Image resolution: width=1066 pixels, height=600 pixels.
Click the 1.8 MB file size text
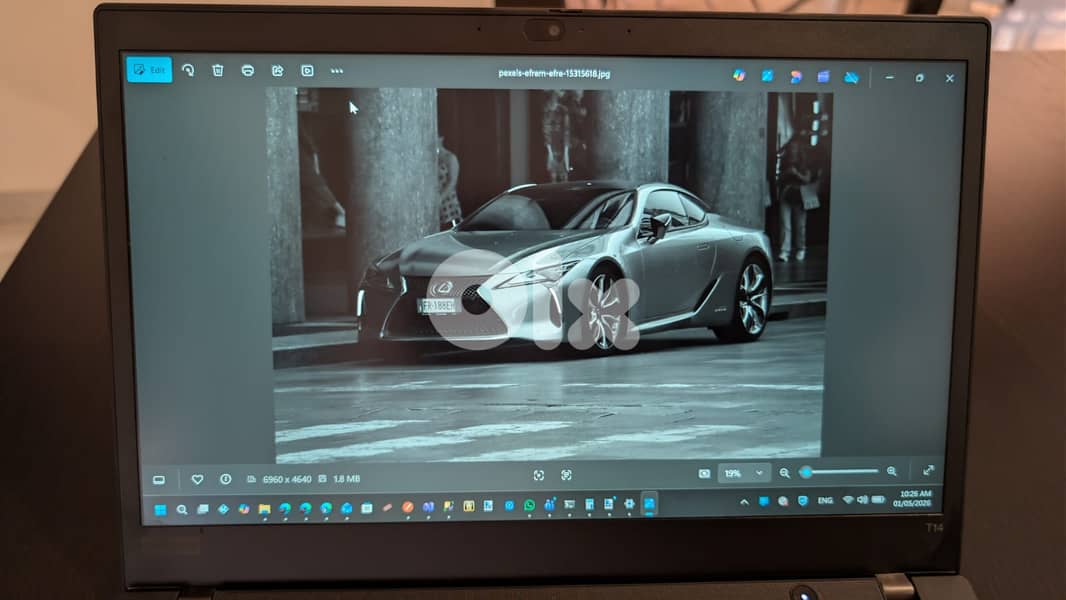[x=347, y=479]
